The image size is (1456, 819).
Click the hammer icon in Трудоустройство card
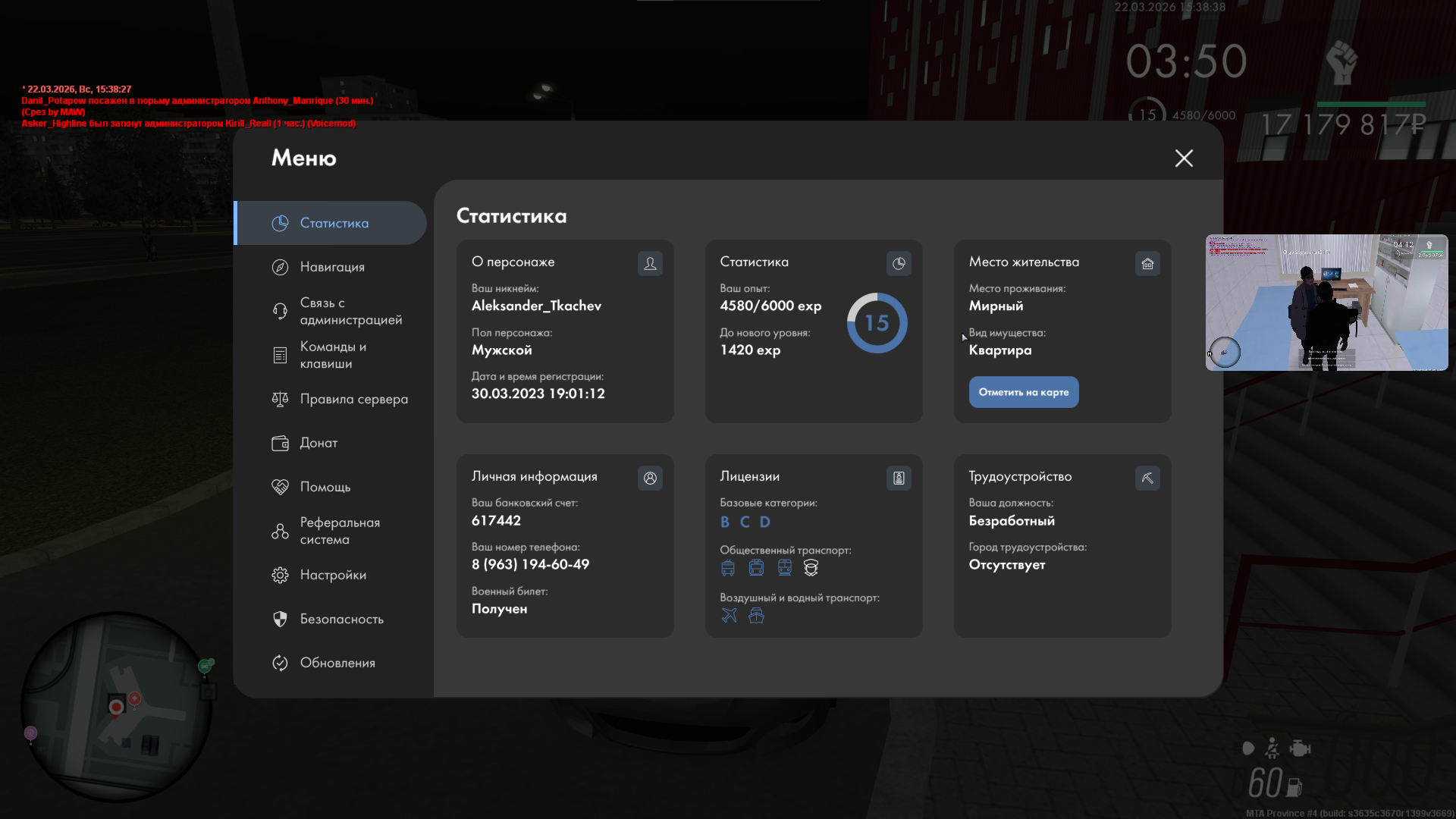(x=1147, y=478)
